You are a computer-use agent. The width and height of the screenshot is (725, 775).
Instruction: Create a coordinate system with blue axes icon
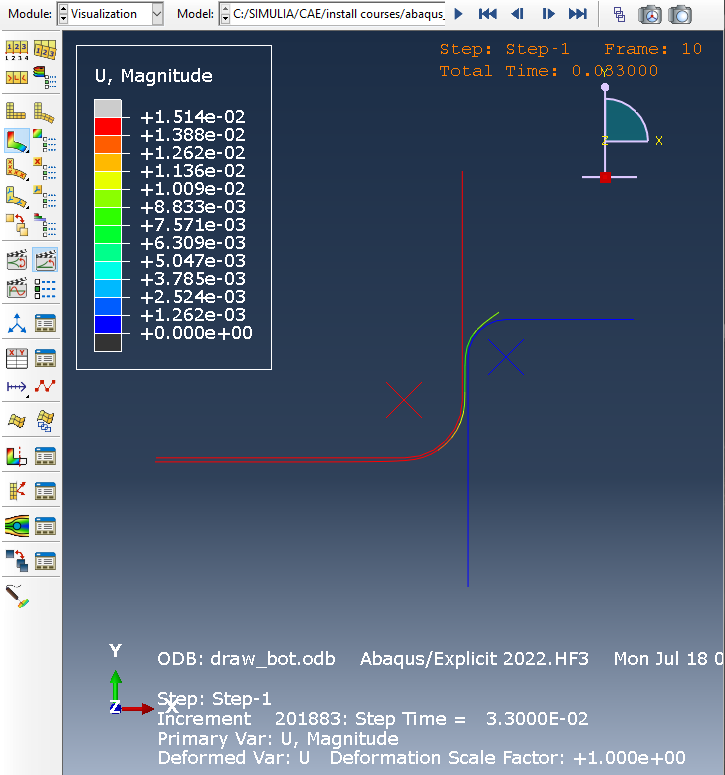point(17,324)
